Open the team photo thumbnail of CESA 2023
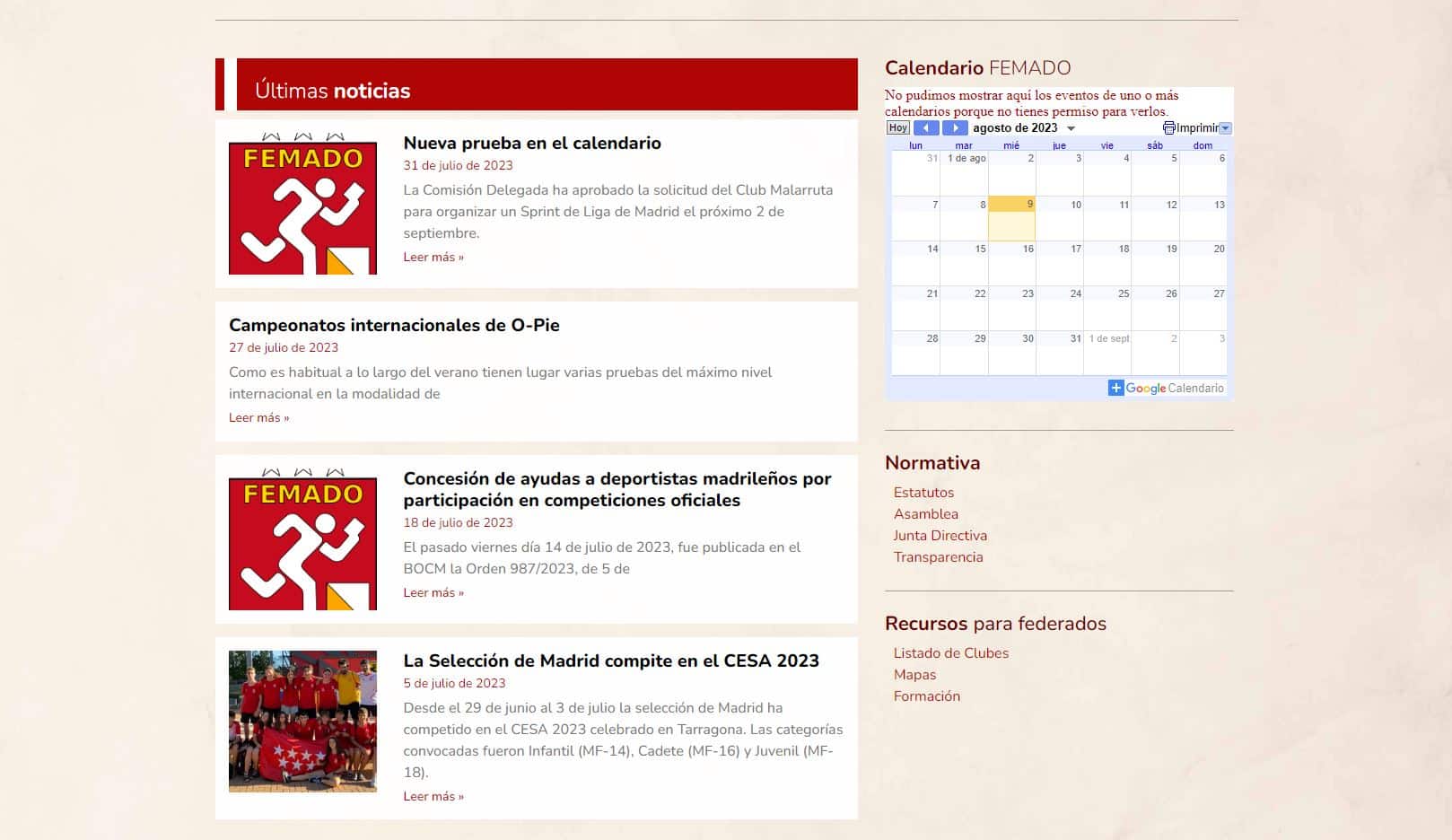1452x840 pixels. 302,722
